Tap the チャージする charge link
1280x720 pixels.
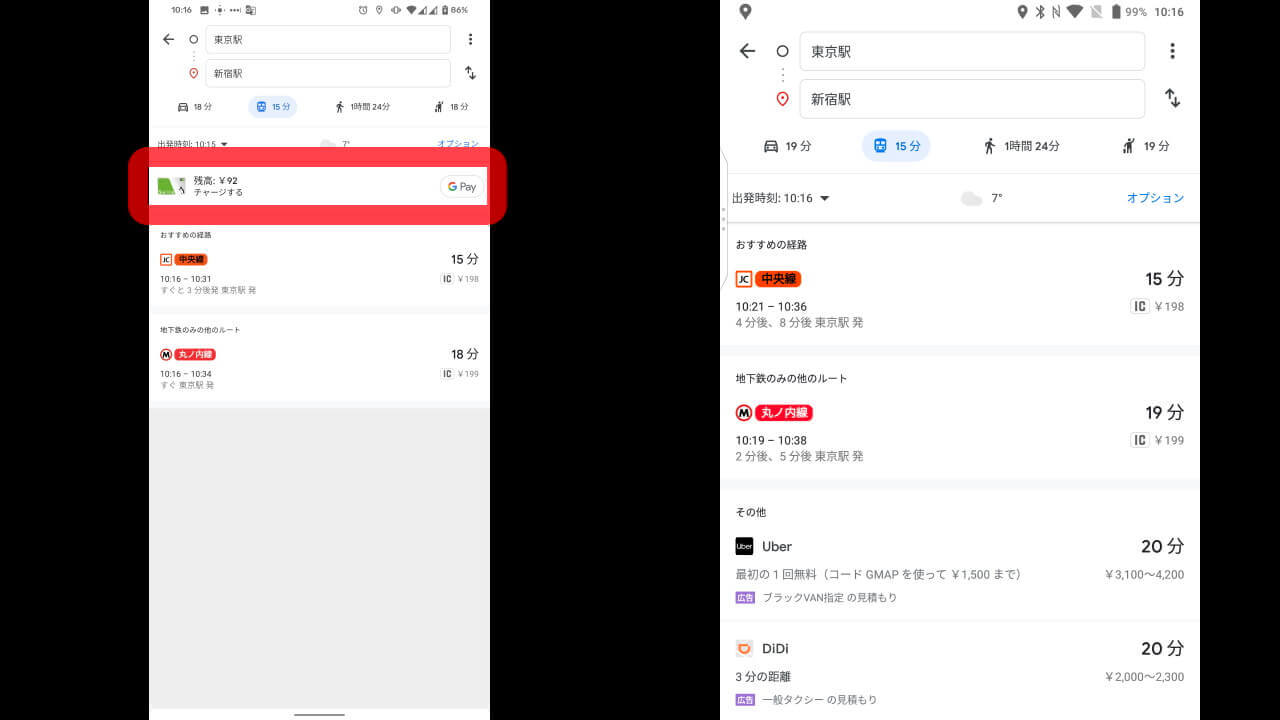(x=218, y=192)
